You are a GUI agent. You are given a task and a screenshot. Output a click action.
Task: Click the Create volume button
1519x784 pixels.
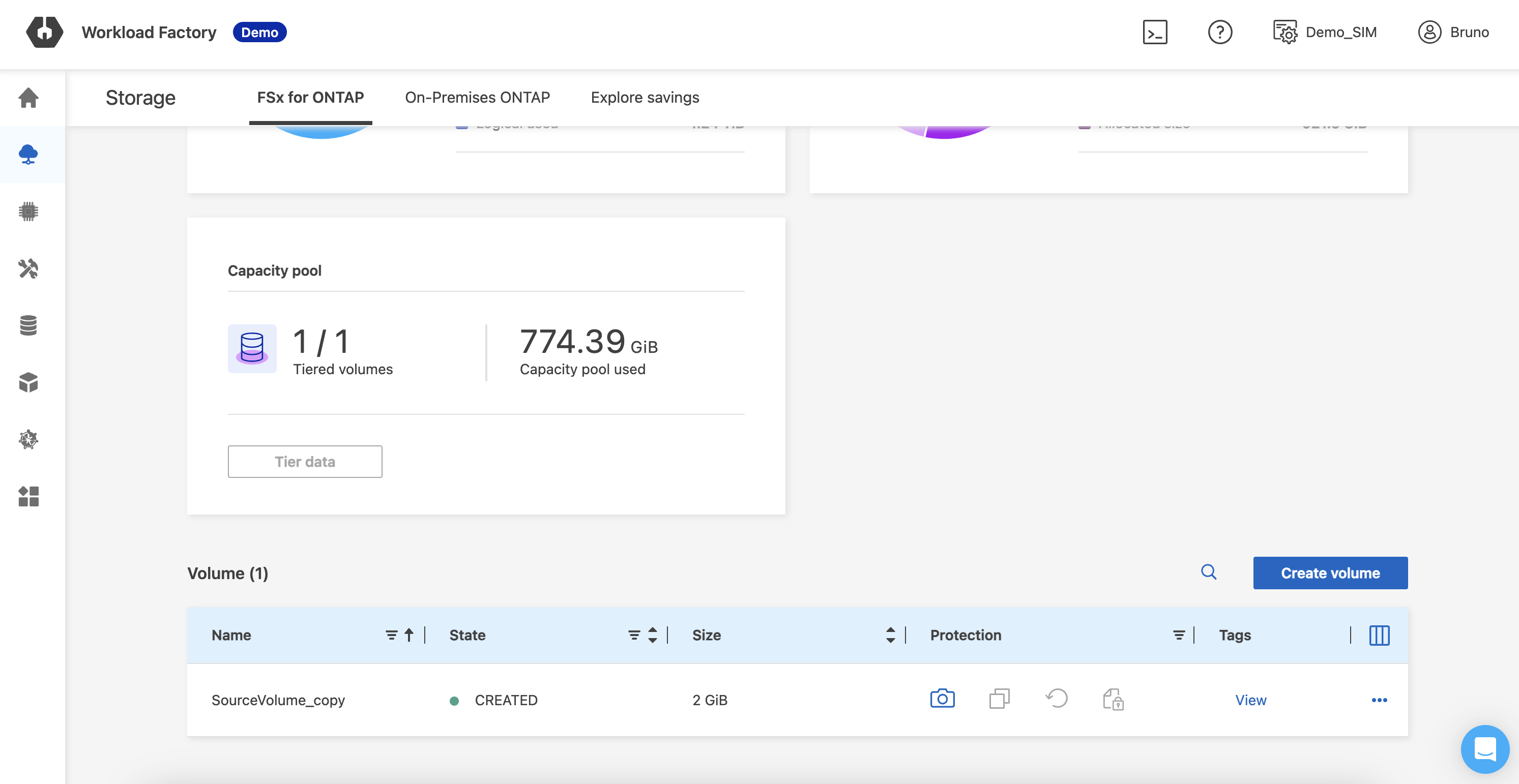click(x=1330, y=572)
